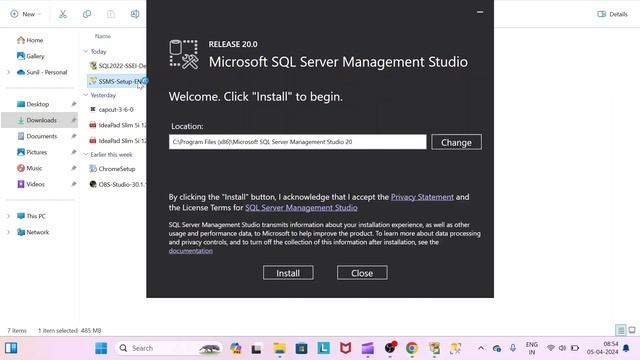Open OBS Studio from the taskbar
640x360 pixels.
pyautogui.click(x=390, y=347)
